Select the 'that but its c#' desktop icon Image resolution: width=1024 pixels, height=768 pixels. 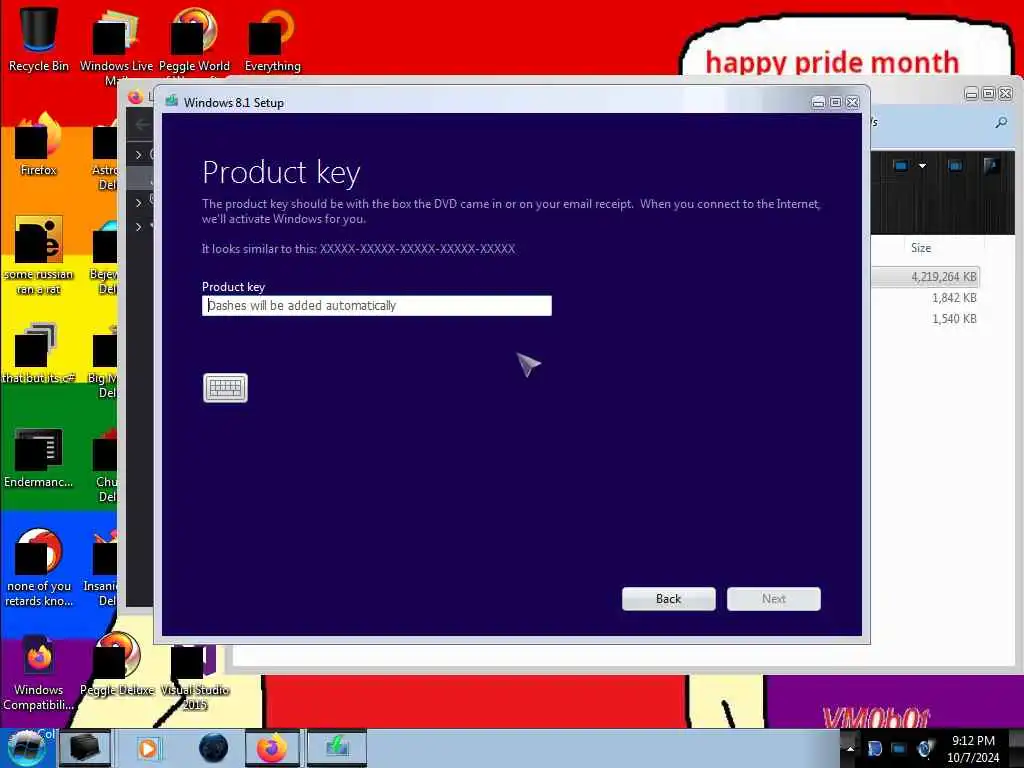(39, 353)
